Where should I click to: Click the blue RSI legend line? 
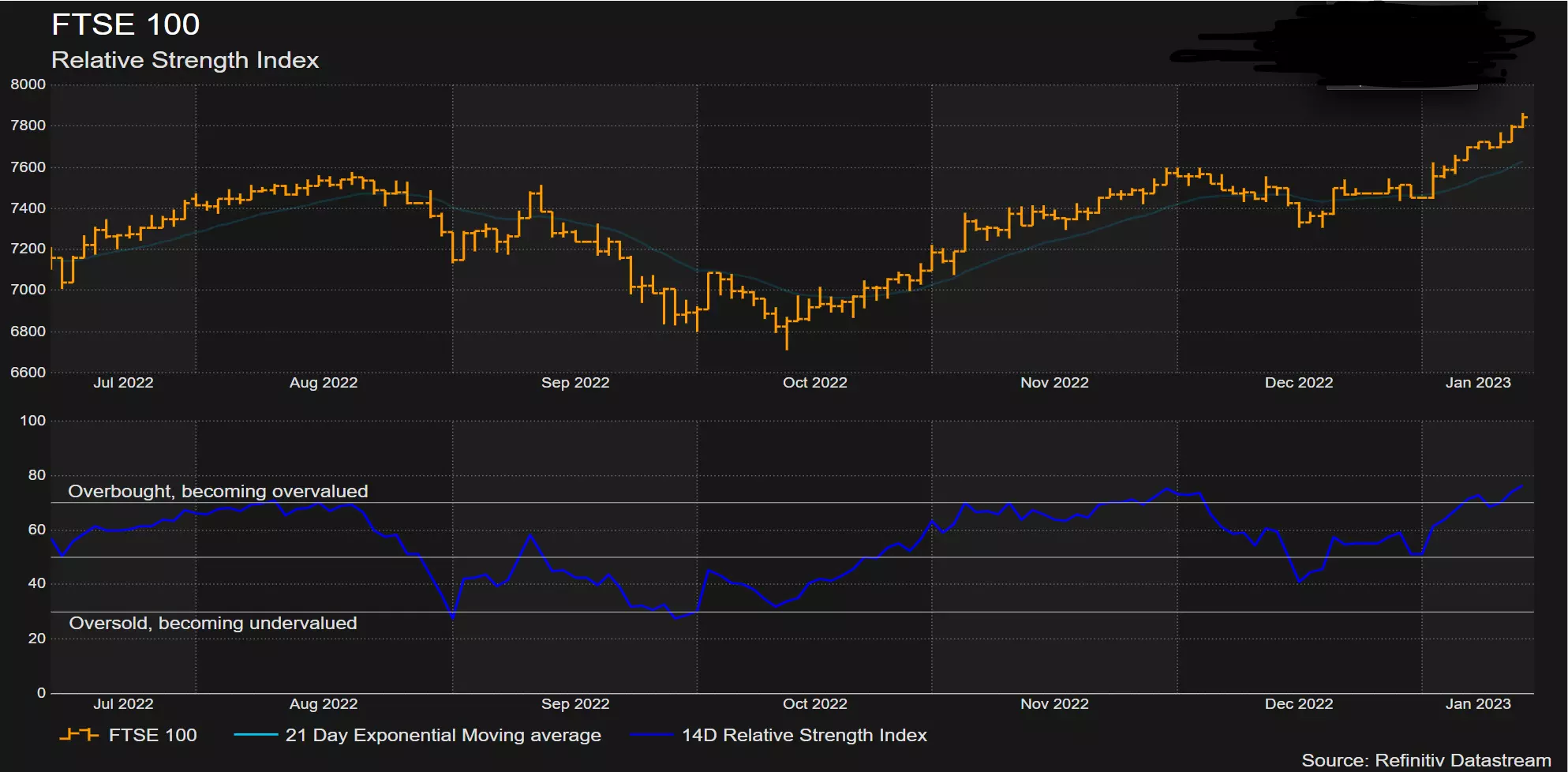(653, 735)
